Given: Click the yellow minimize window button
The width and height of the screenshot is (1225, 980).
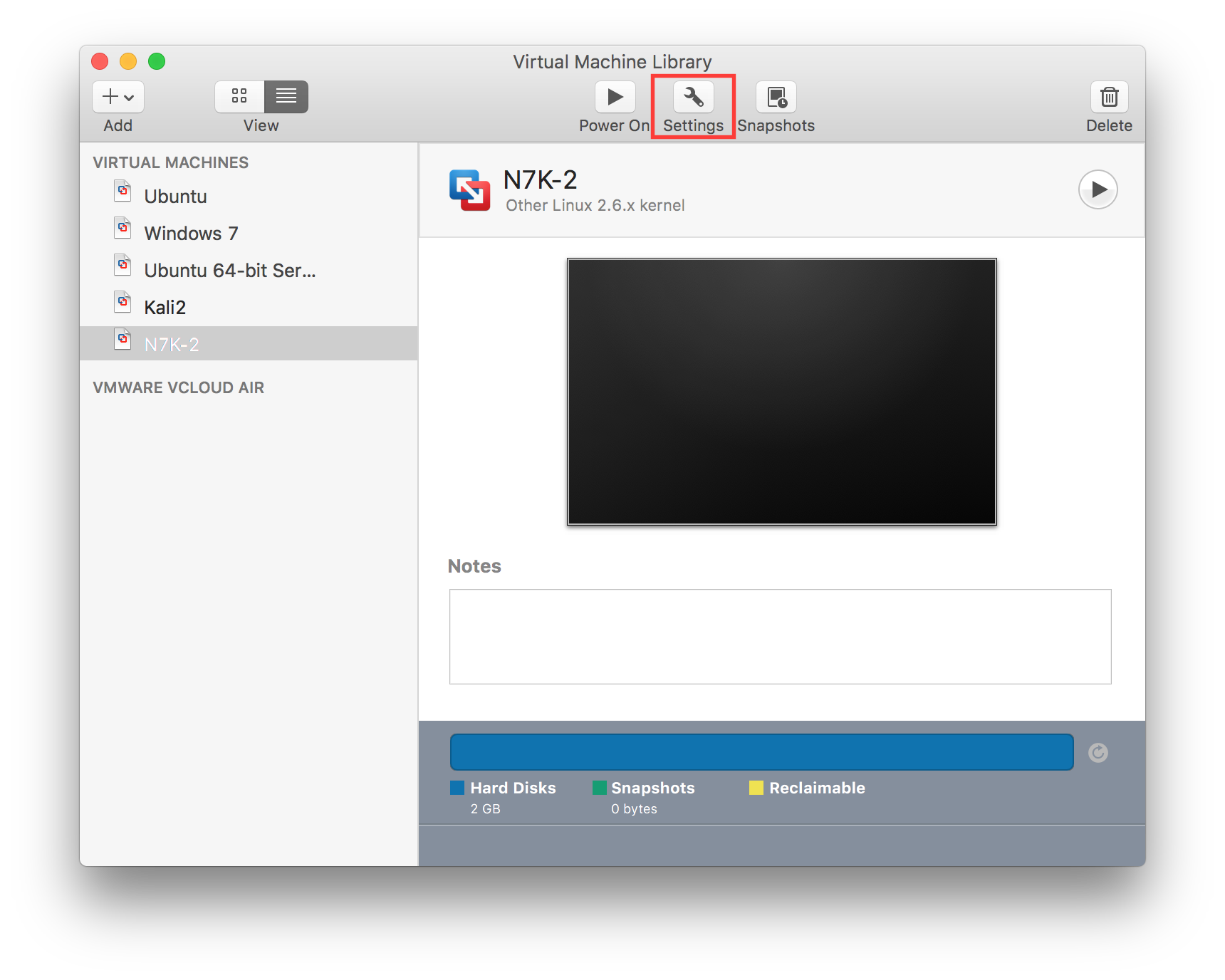Looking at the screenshot, I should [x=128, y=61].
